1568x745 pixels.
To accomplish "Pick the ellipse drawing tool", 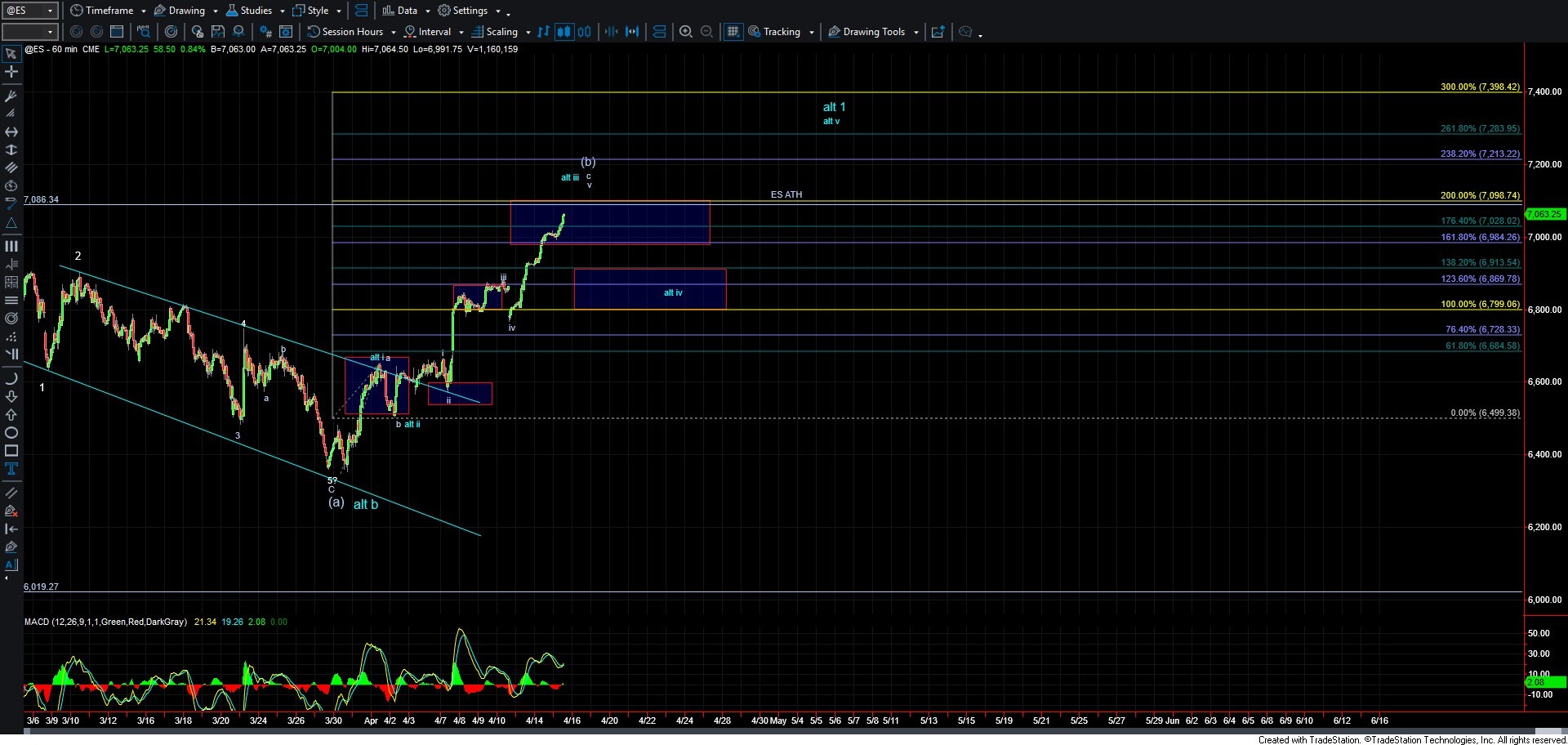I will click(x=11, y=433).
